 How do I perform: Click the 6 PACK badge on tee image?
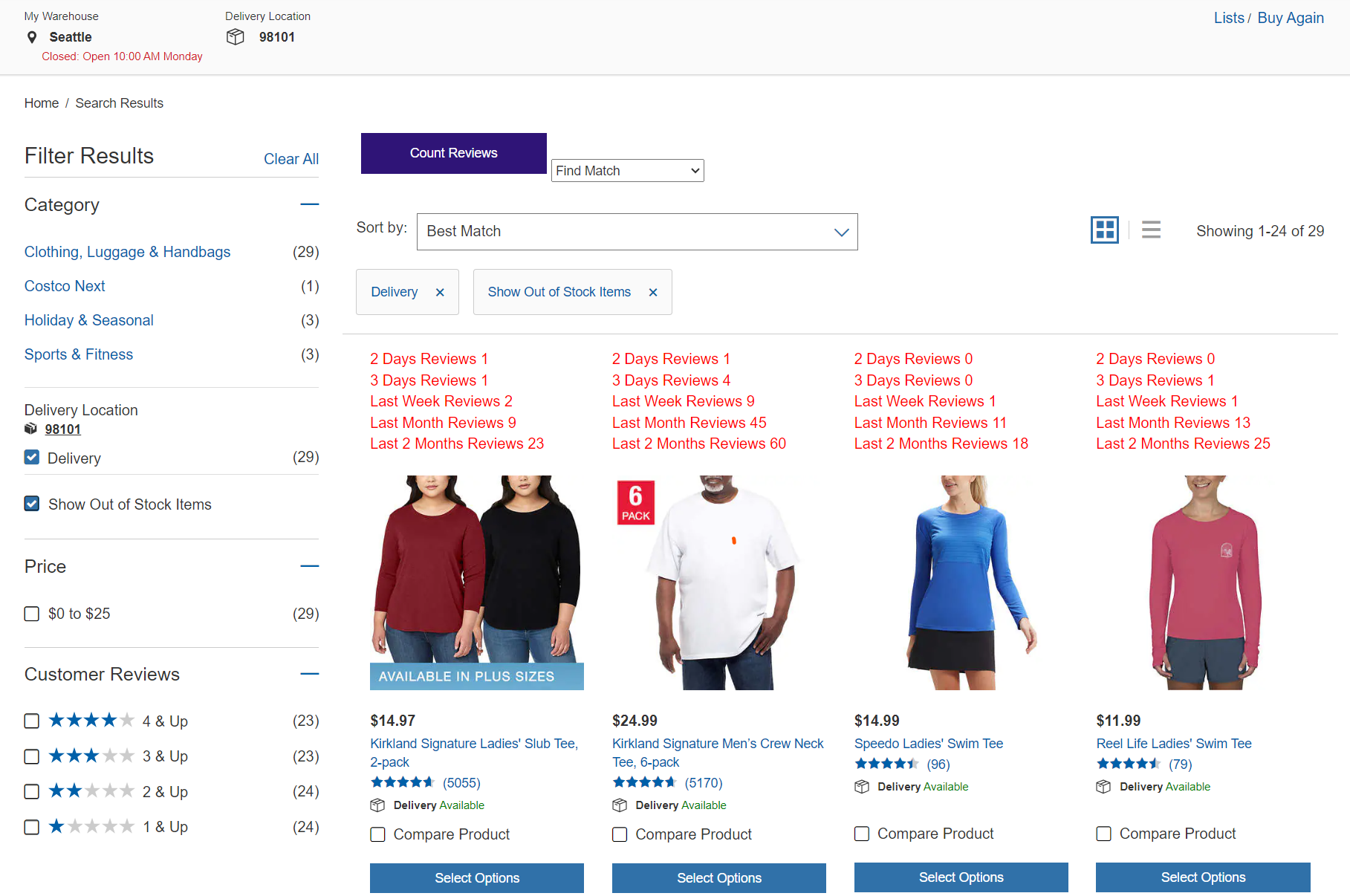[x=636, y=503]
